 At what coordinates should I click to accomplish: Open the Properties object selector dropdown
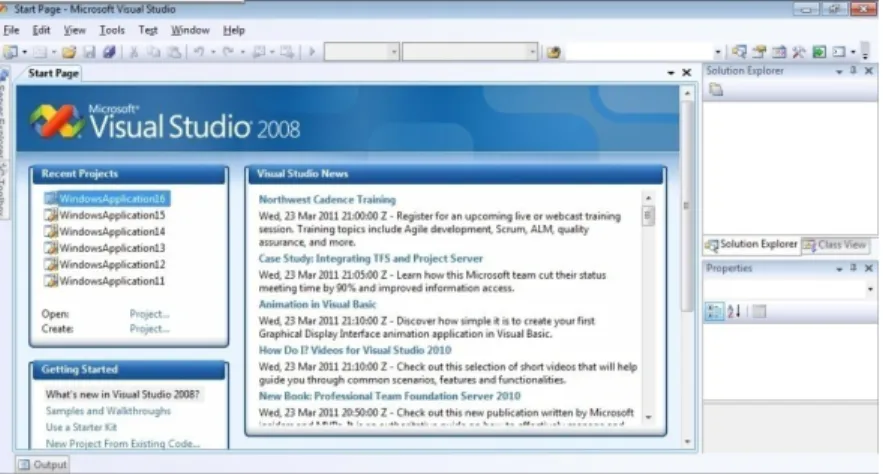coord(870,289)
